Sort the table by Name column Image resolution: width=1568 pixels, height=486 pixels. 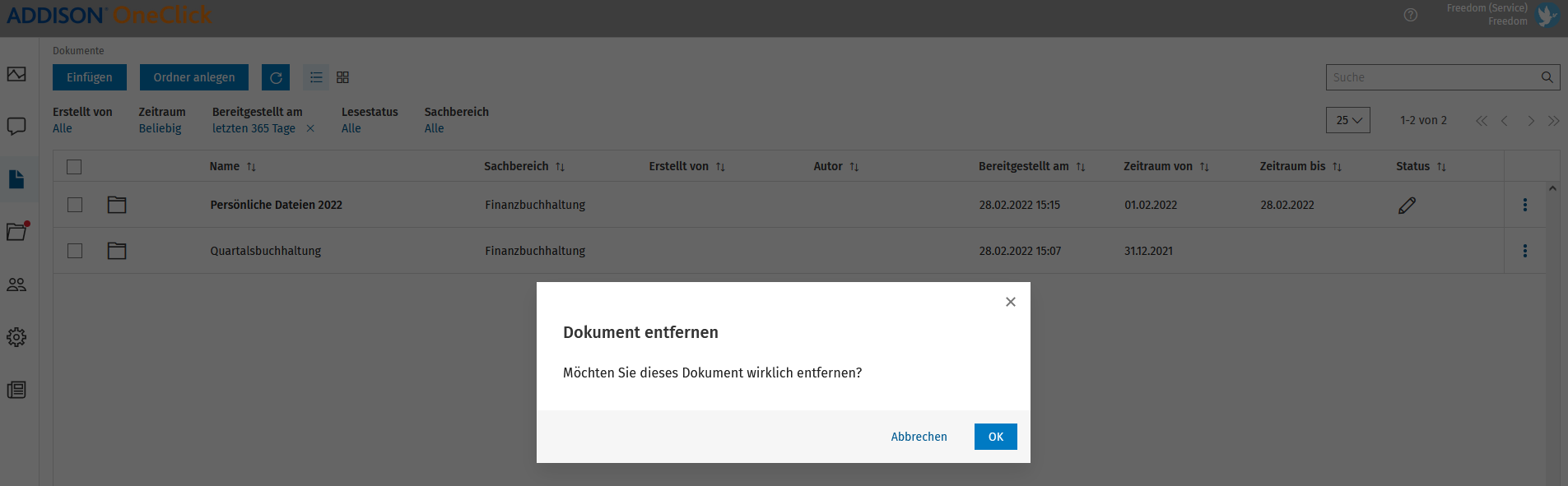233,166
